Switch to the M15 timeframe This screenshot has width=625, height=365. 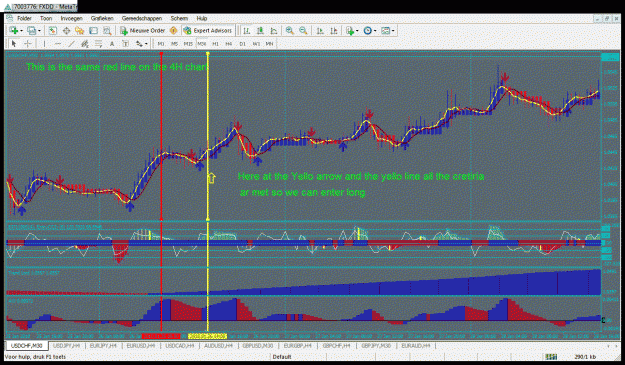point(188,44)
